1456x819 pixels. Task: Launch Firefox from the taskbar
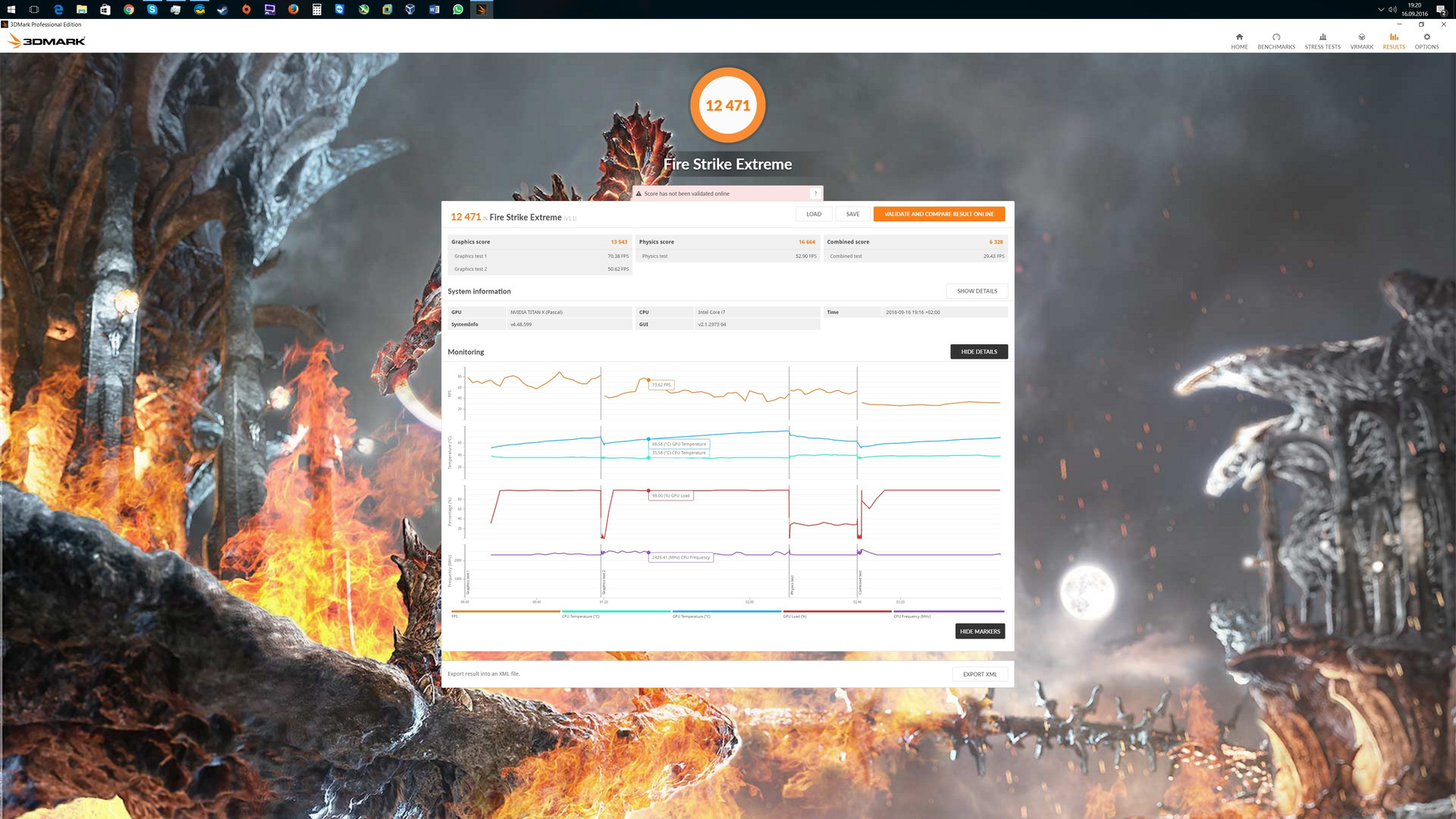[293, 9]
